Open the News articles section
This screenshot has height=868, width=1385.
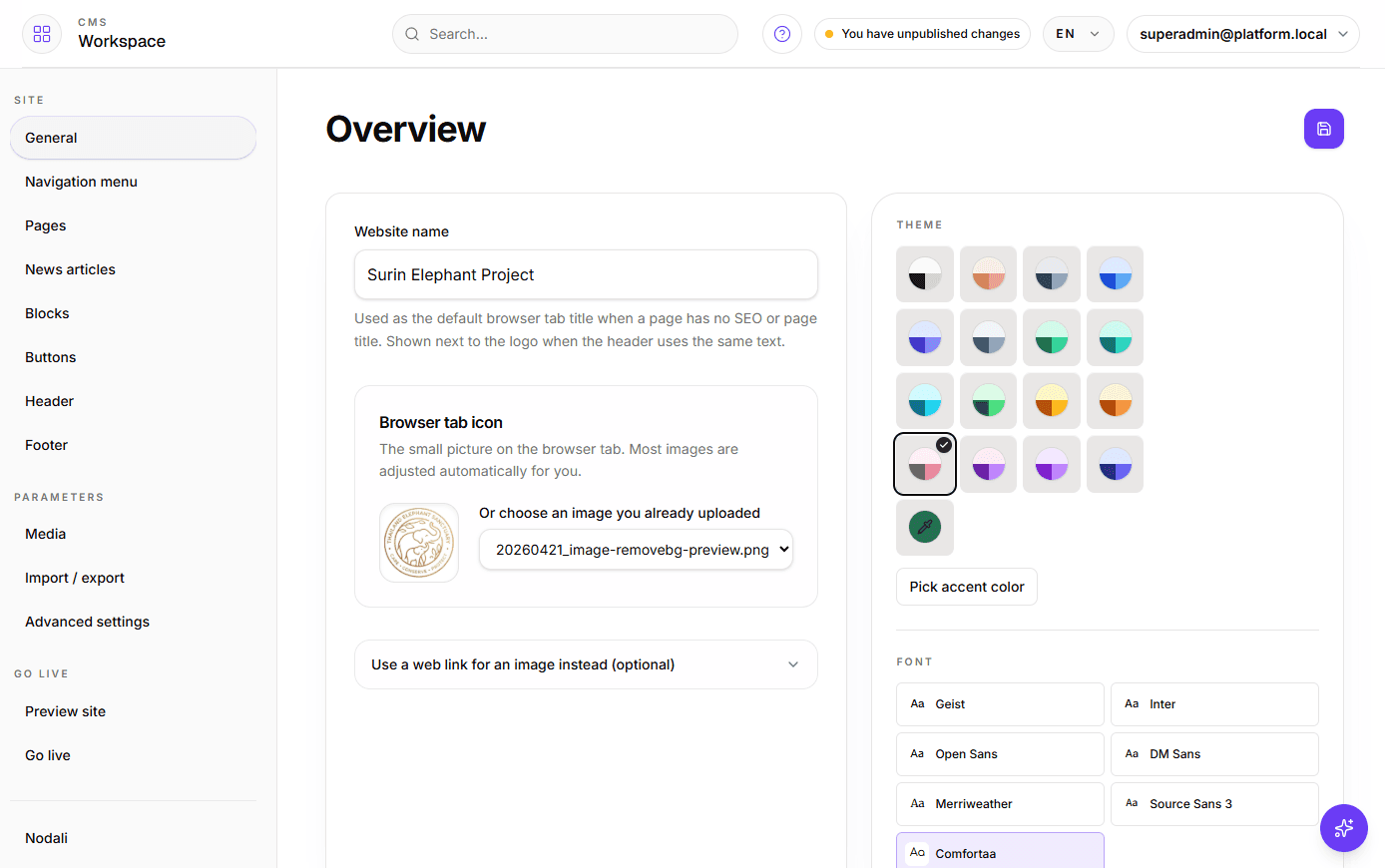pos(70,269)
